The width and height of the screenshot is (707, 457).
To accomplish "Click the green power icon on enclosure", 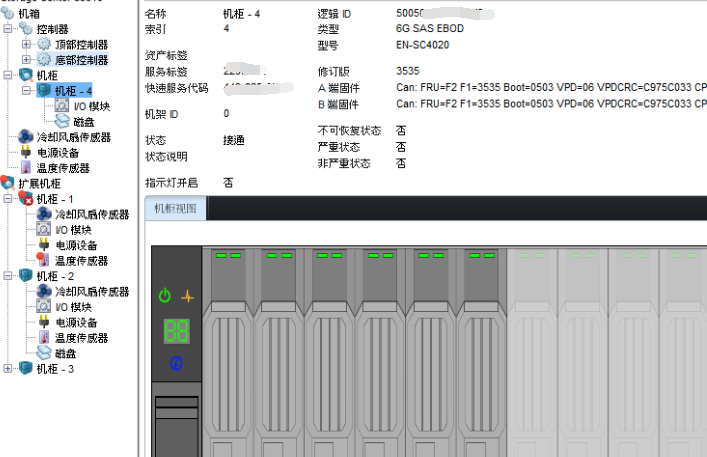I will pyautogui.click(x=165, y=296).
